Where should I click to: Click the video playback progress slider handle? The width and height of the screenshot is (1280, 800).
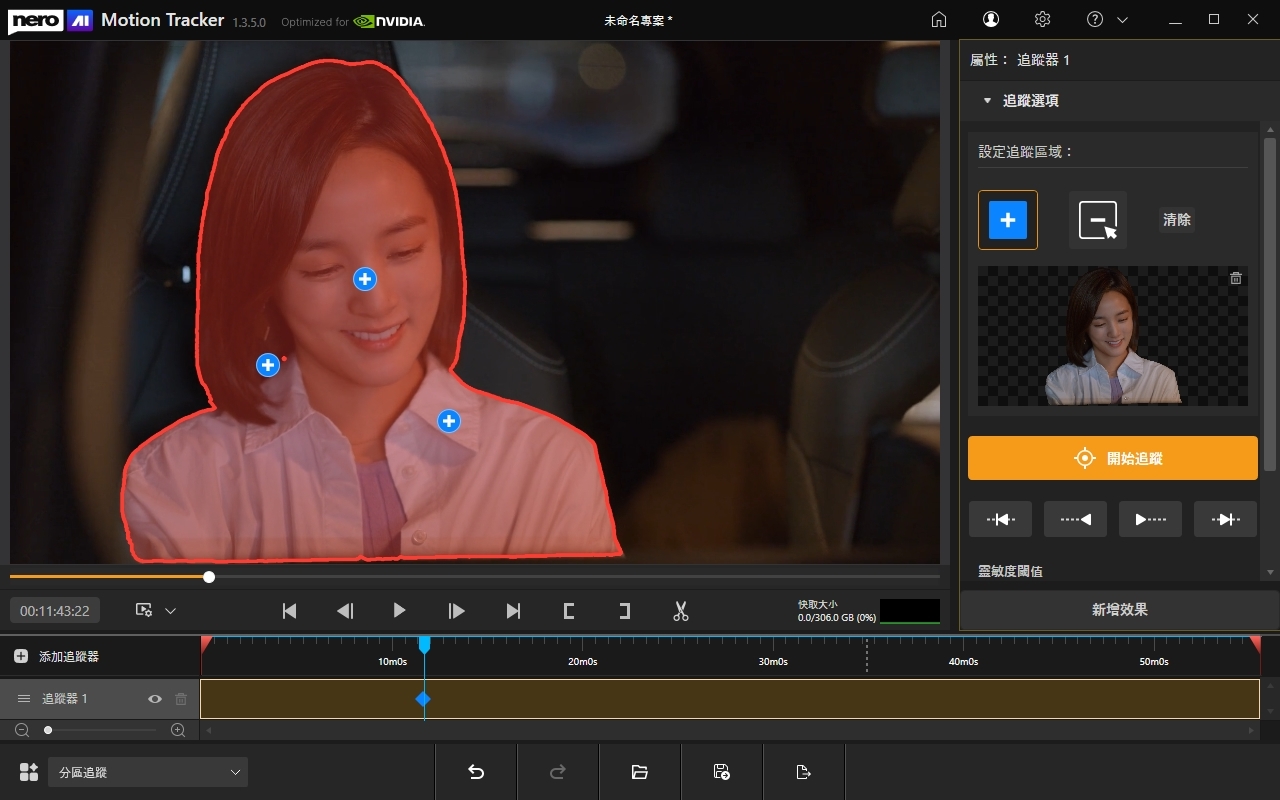pyautogui.click(x=209, y=577)
